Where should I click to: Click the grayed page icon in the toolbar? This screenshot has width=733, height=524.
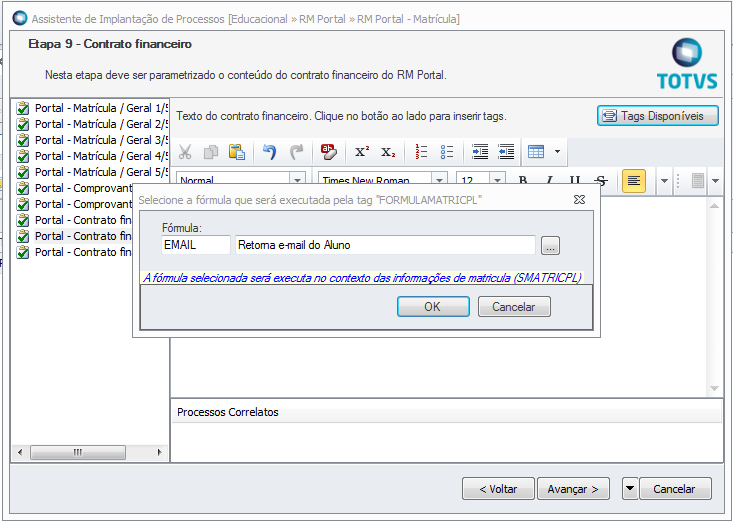[x=698, y=180]
